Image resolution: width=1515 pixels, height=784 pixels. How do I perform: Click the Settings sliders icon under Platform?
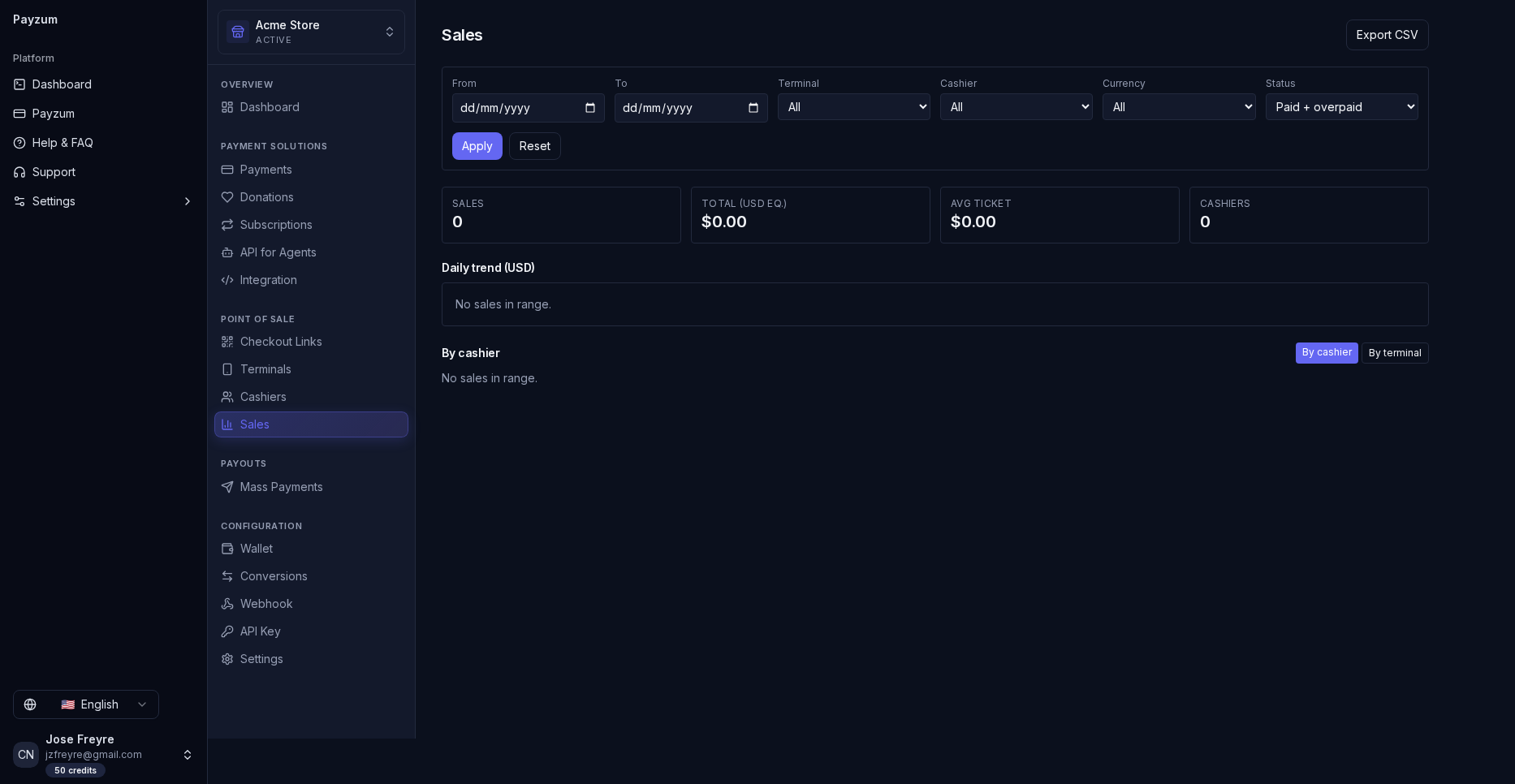(x=19, y=201)
